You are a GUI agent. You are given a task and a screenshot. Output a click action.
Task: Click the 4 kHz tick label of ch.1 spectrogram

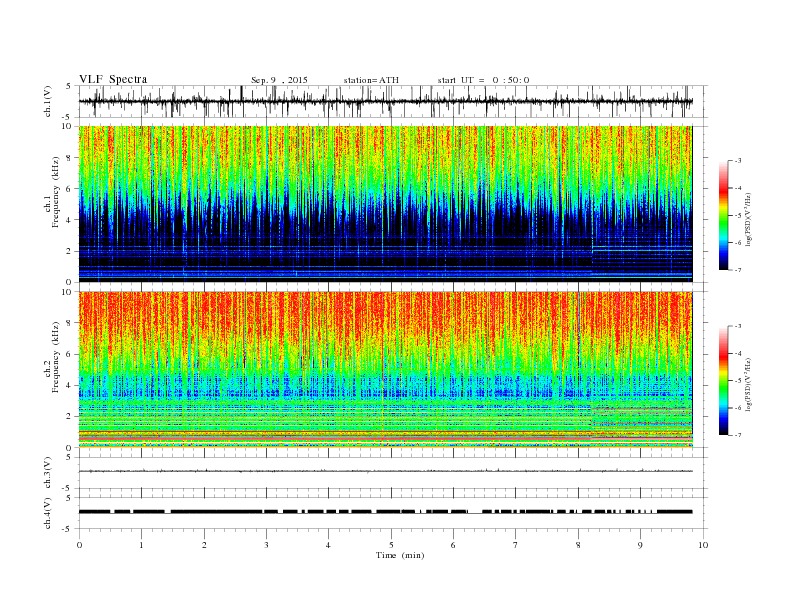click(x=69, y=220)
